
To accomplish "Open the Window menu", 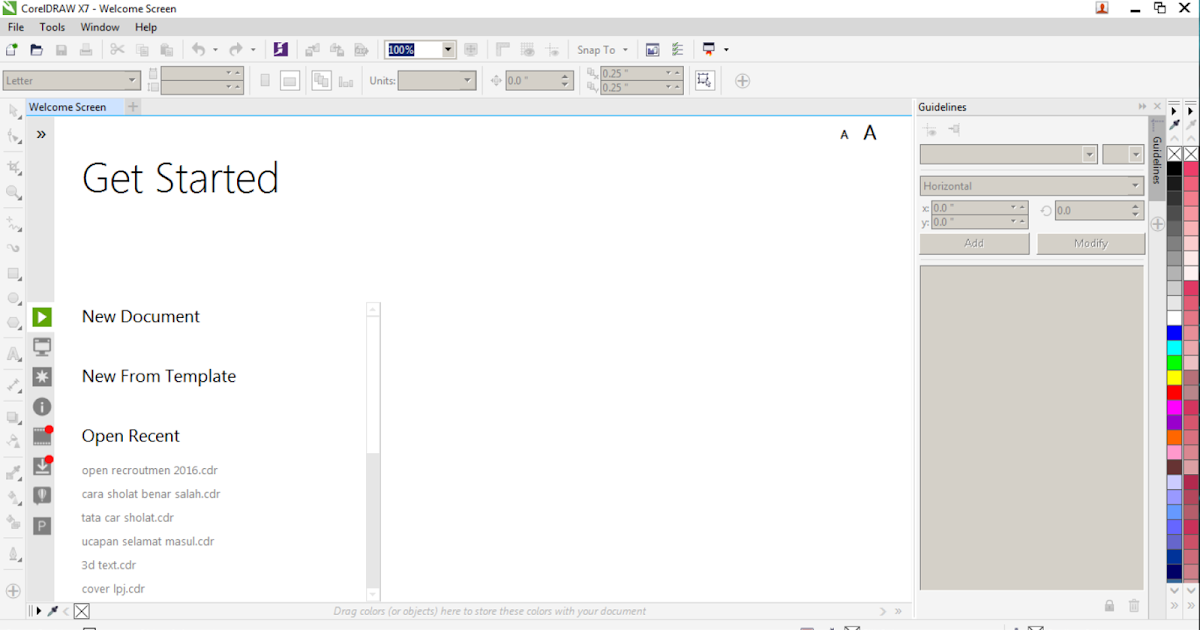I will (100, 27).
